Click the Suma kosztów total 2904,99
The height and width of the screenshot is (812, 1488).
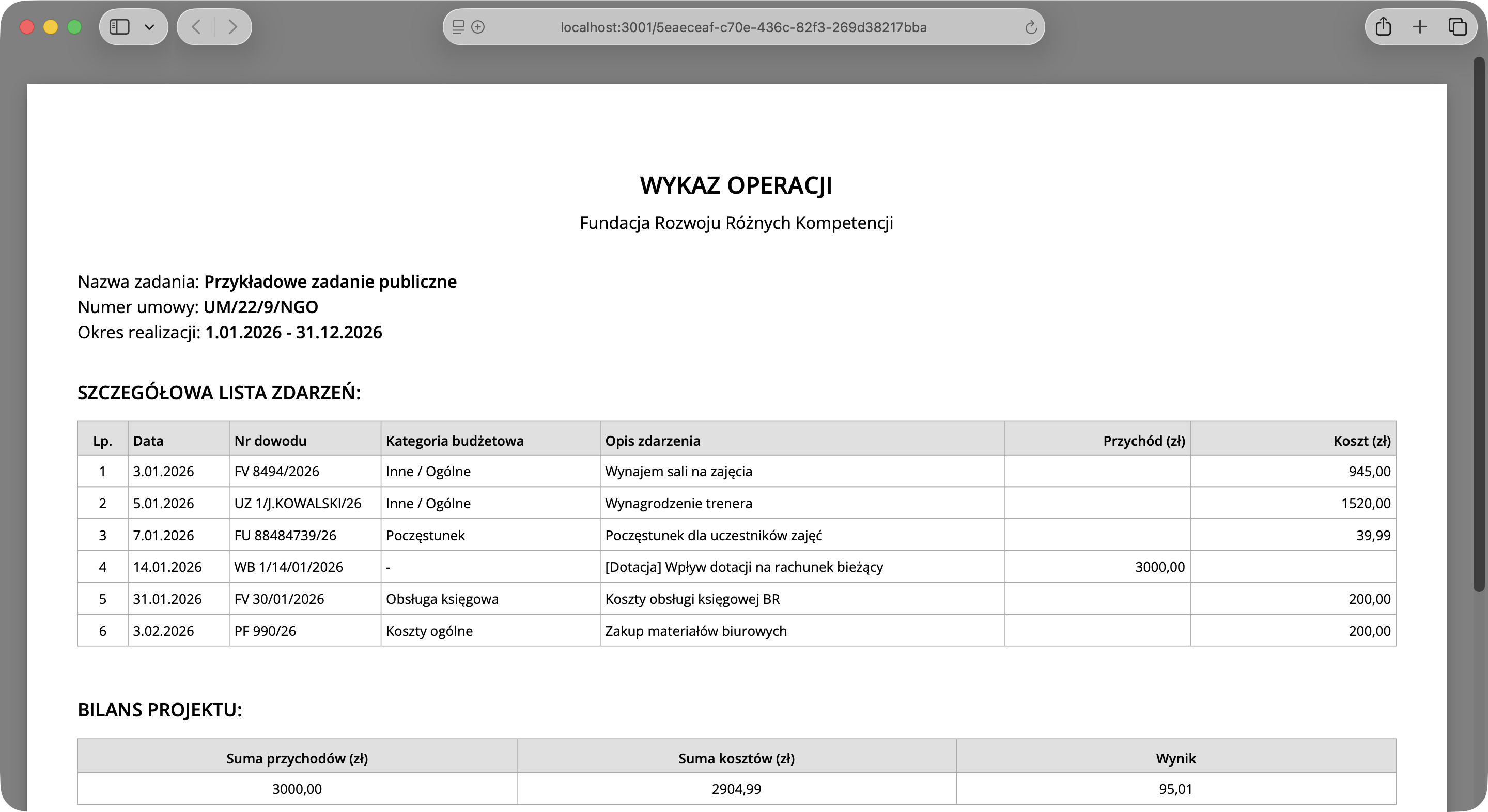coord(736,788)
